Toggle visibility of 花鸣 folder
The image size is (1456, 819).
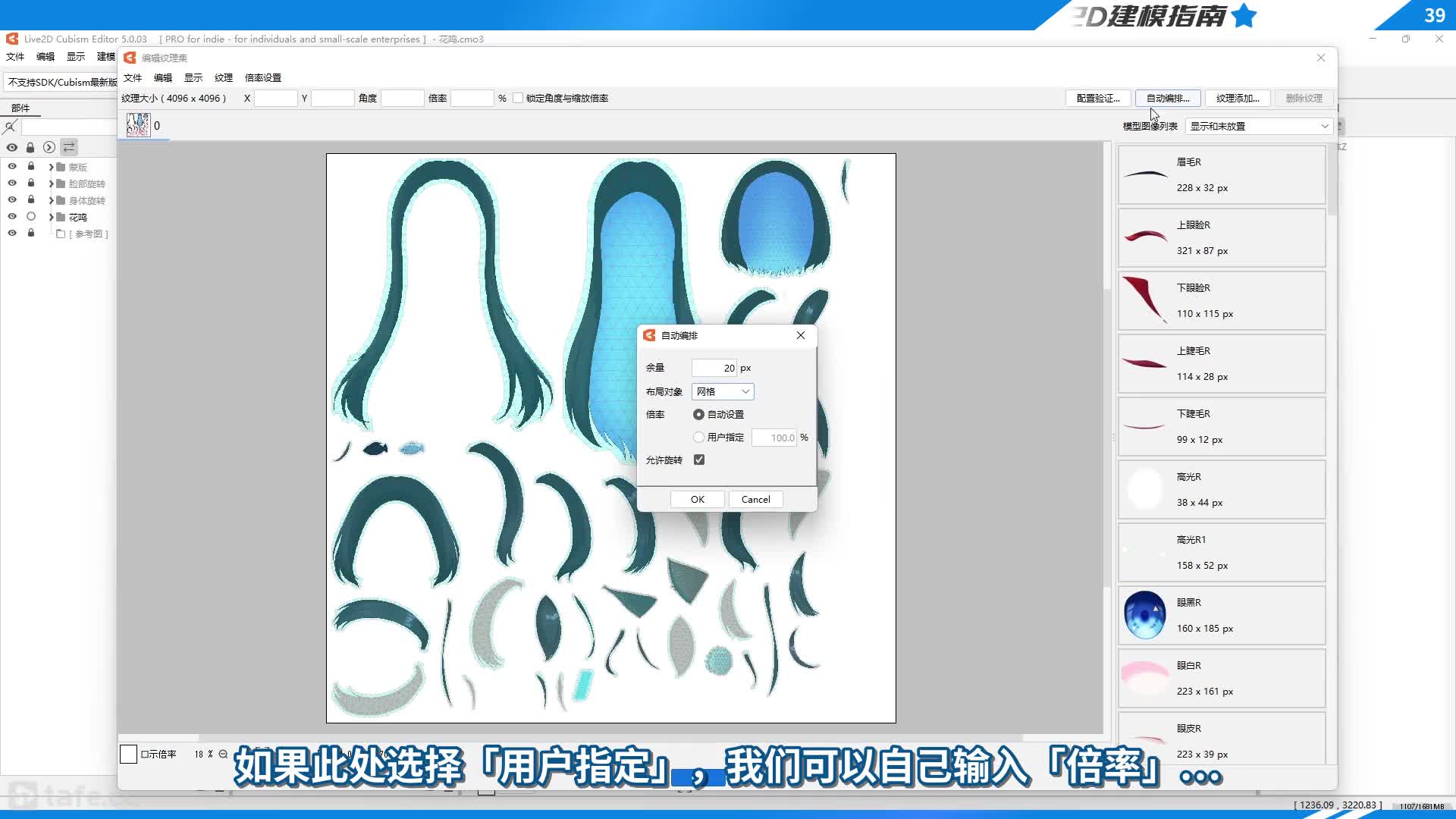click(x=12, y=216)
